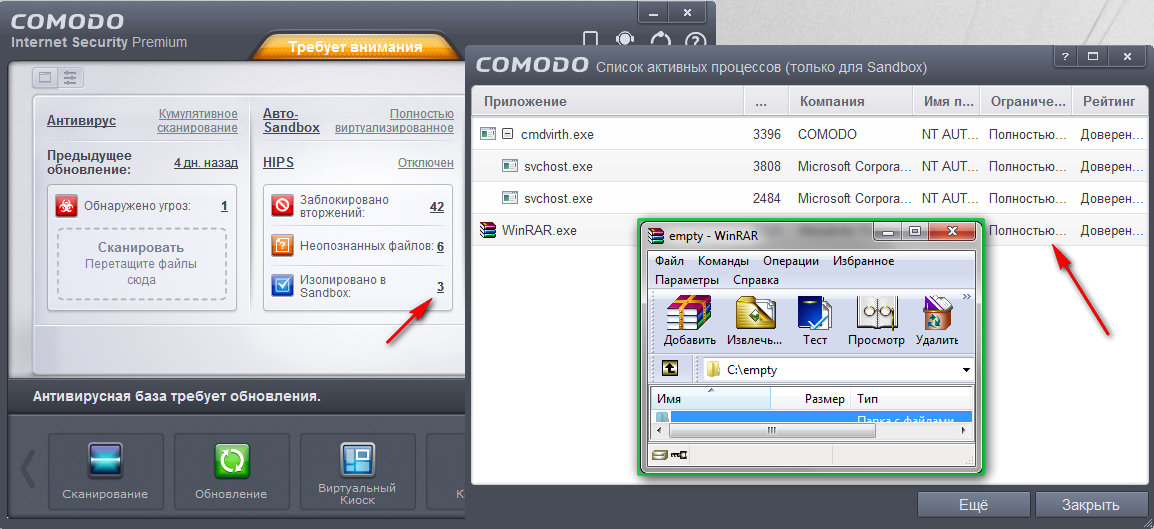Sort by Ограничение column header
This screenshot has height=529, width=1154.
1026,102
